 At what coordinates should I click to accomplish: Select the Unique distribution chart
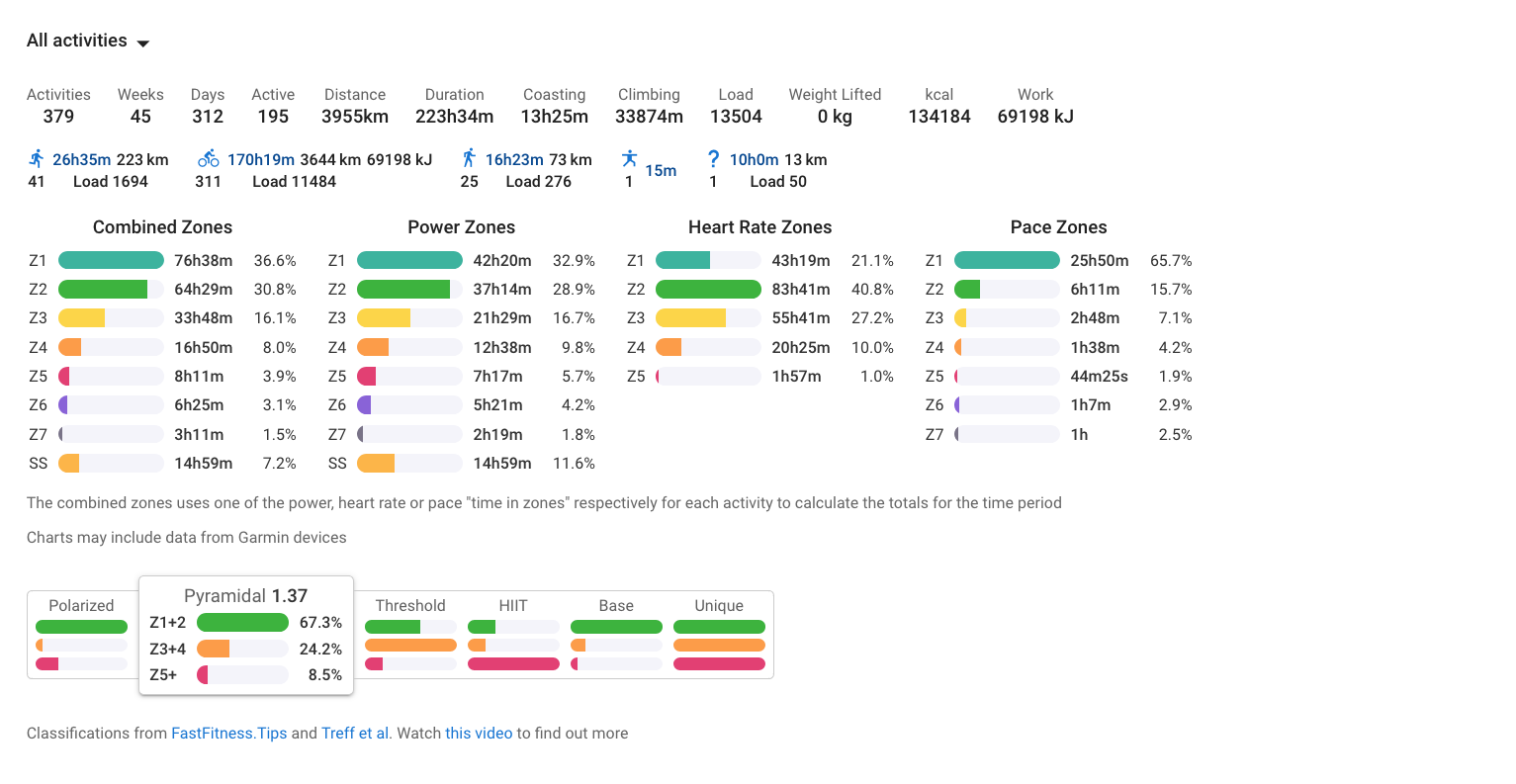(x=719, y=634)
